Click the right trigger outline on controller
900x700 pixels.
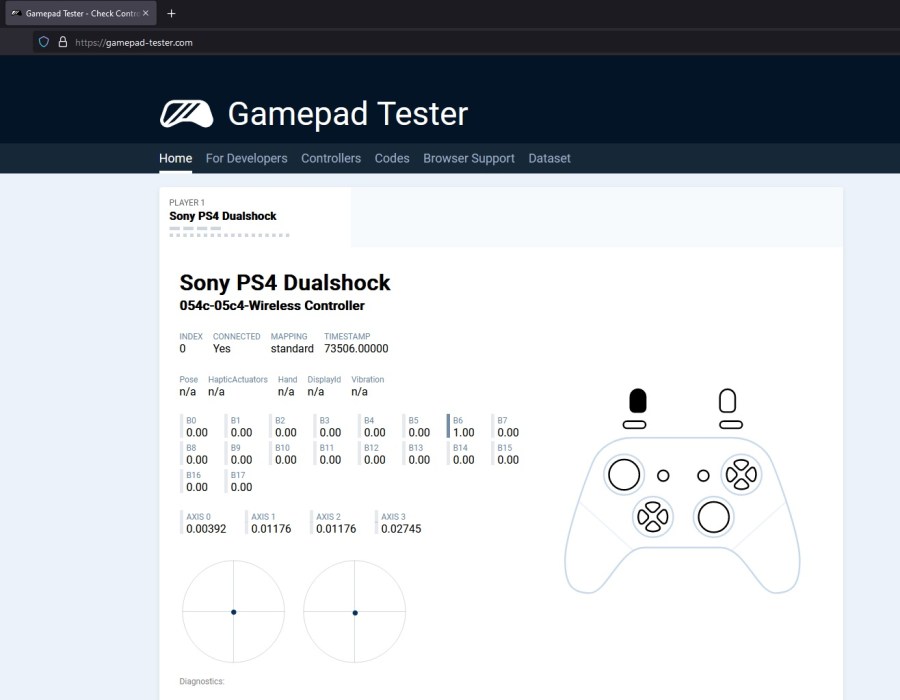point(728,401)
